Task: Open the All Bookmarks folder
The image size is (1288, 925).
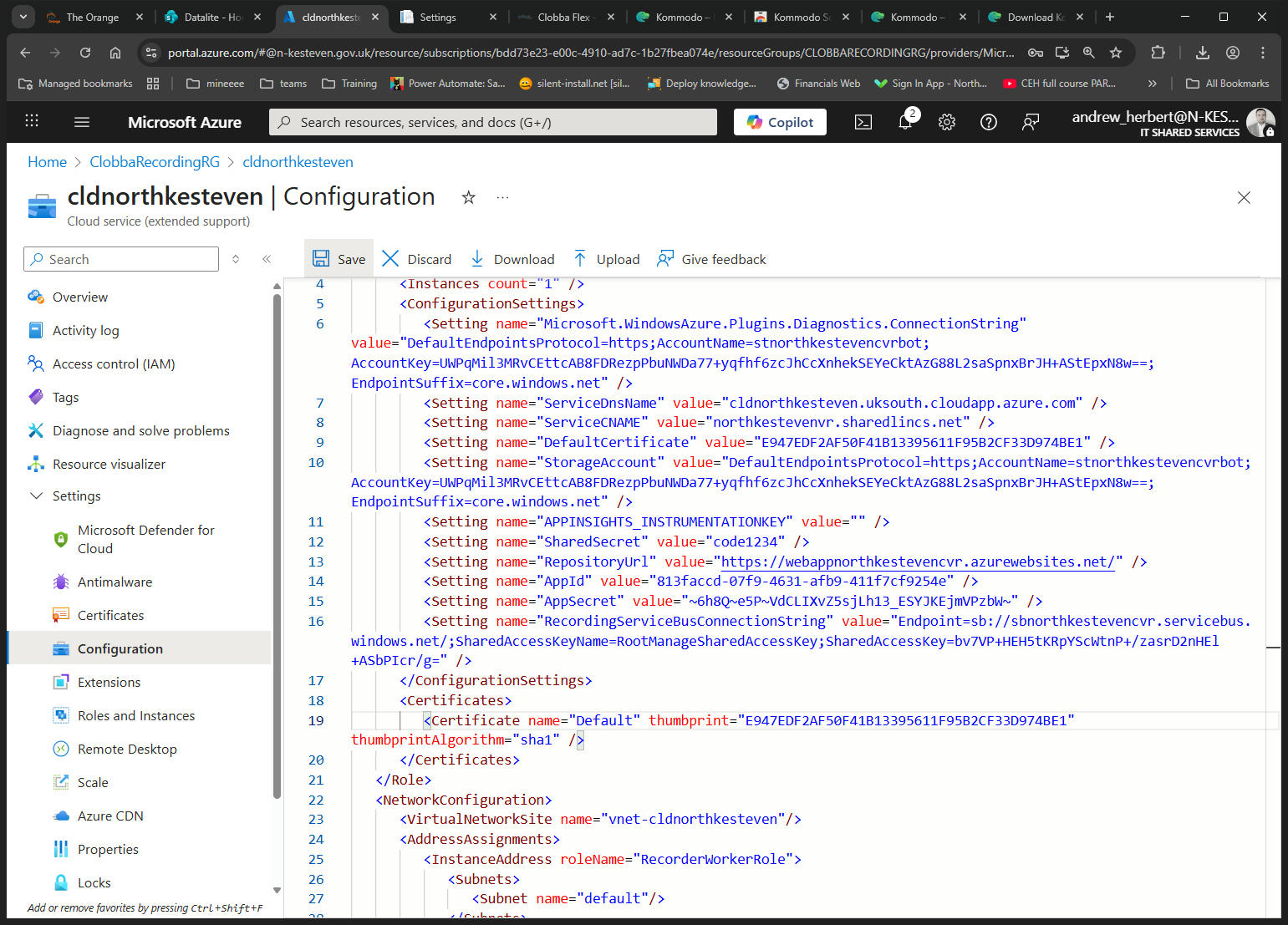Action: 1227,84
